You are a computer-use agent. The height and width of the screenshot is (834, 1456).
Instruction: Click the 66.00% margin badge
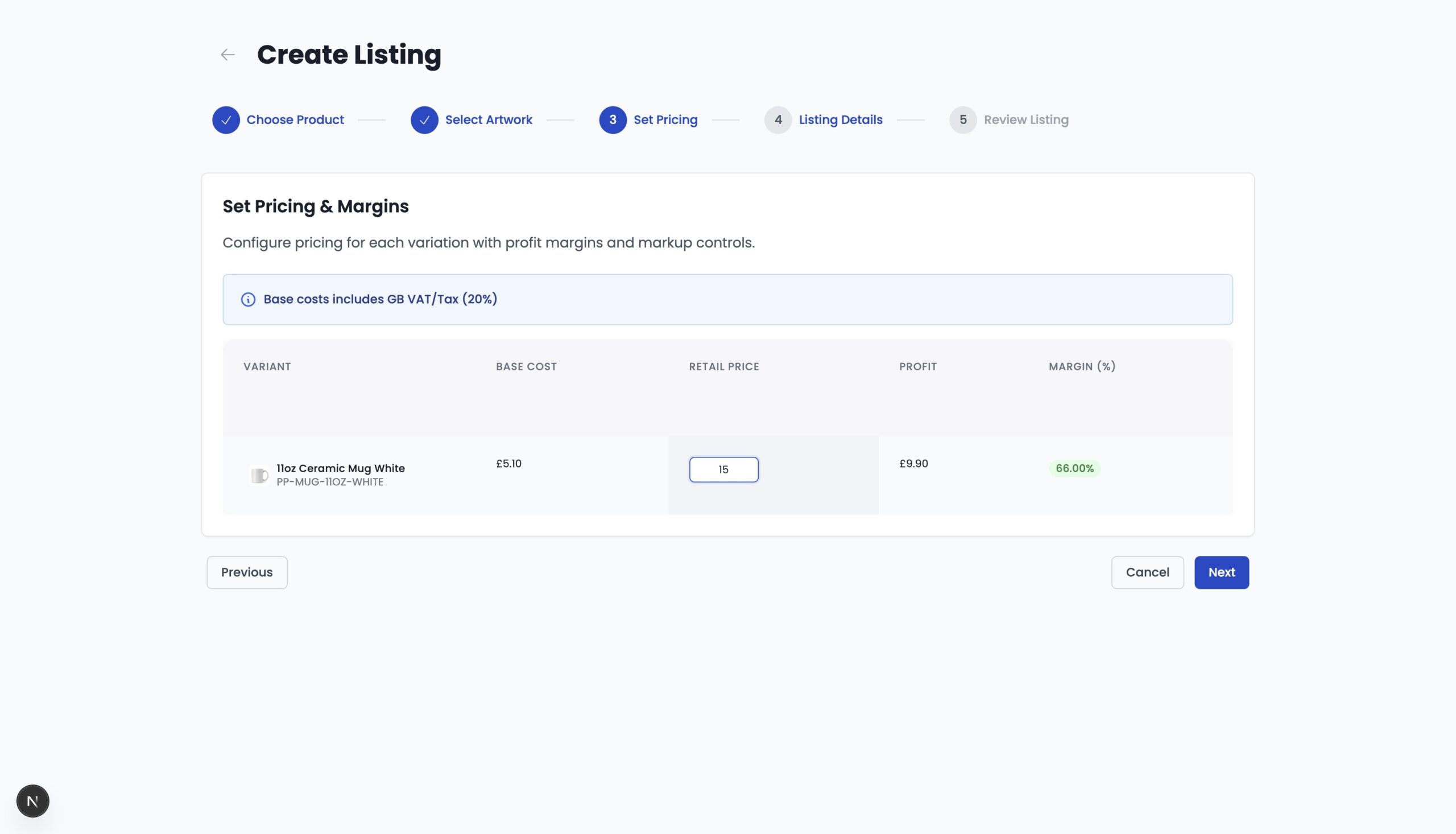click(1074, 469)
